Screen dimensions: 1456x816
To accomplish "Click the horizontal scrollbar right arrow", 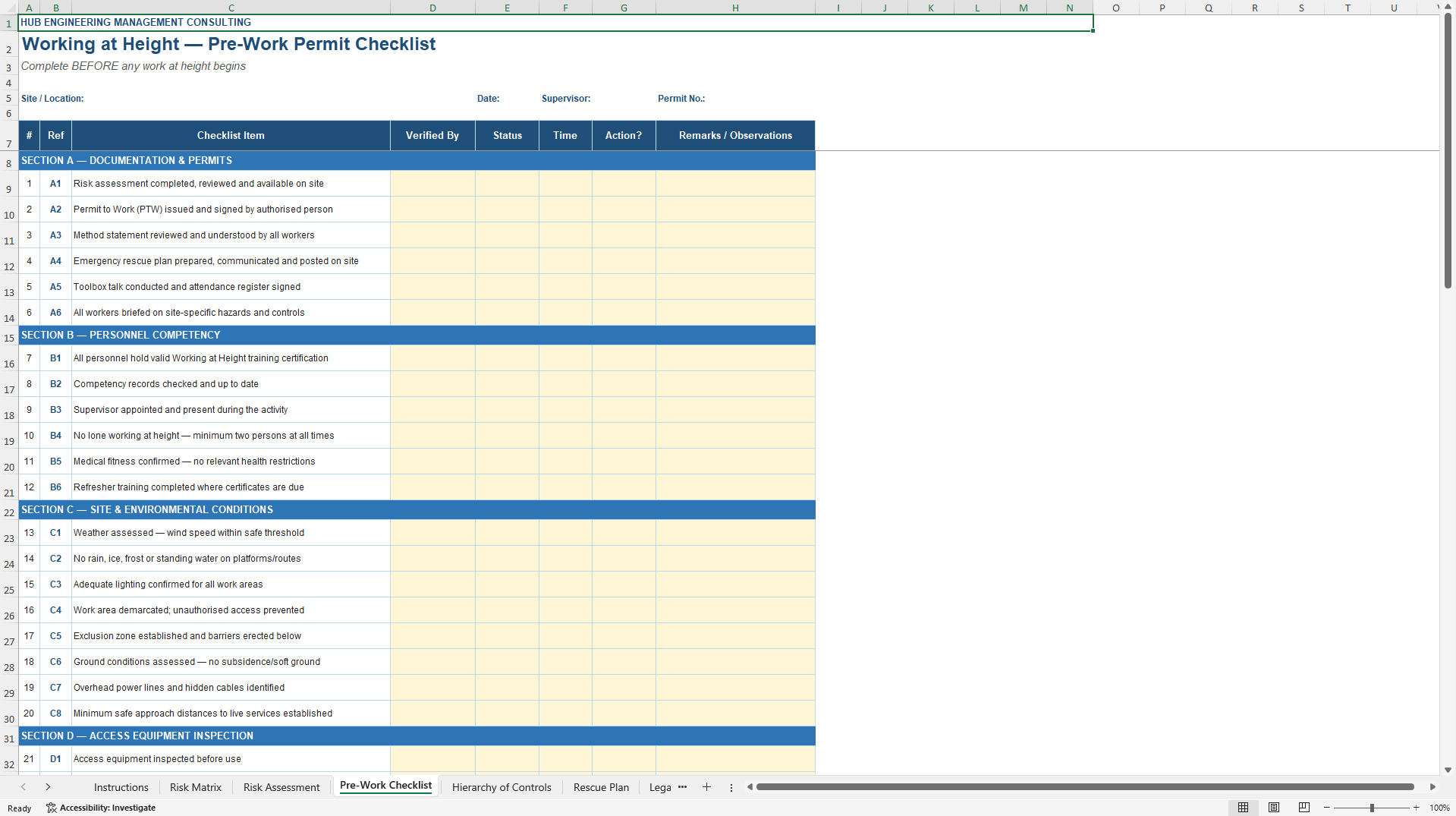I will click(x=1432, y=787).
